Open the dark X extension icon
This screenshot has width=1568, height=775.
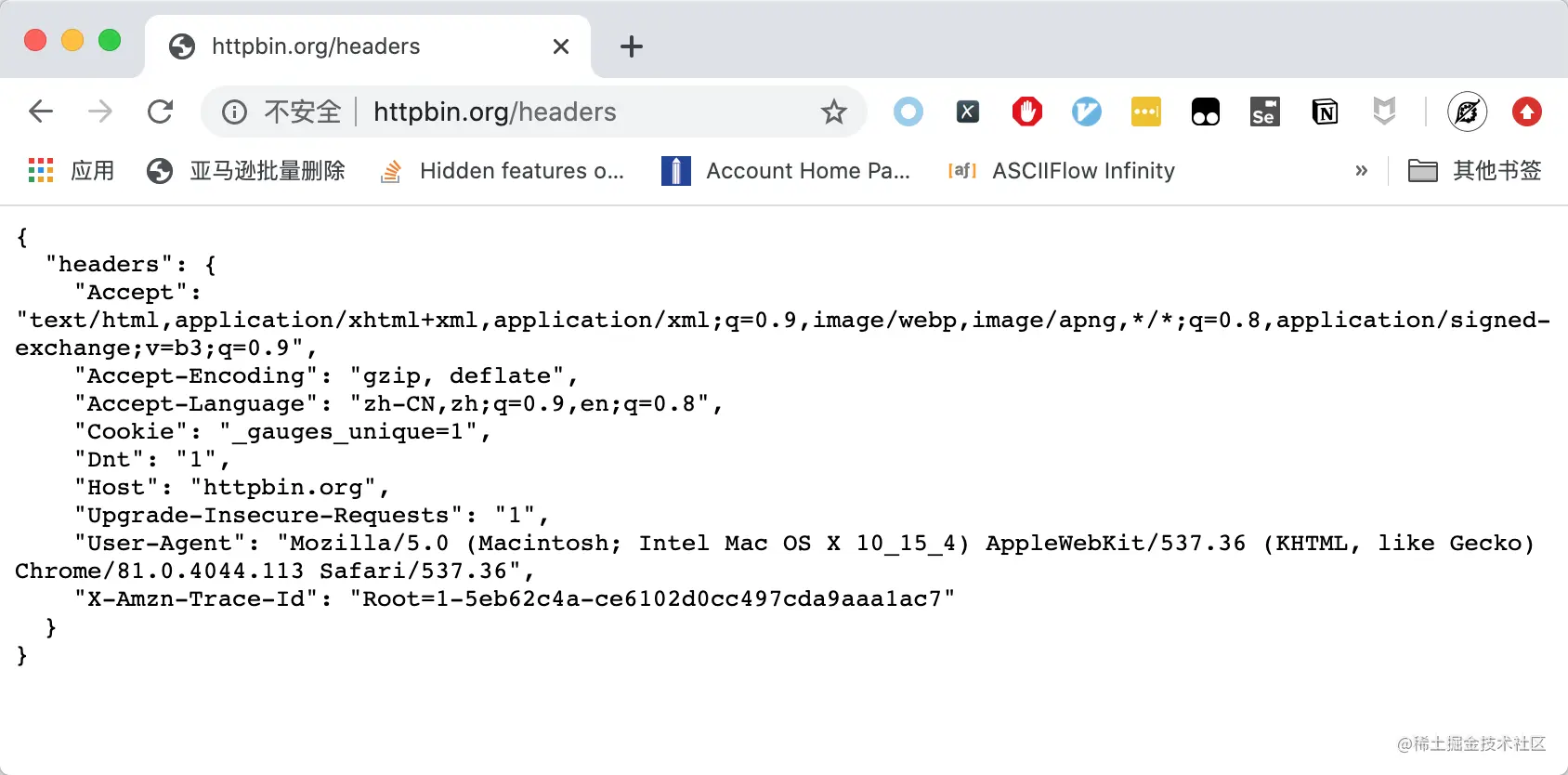tap(968, 112)
